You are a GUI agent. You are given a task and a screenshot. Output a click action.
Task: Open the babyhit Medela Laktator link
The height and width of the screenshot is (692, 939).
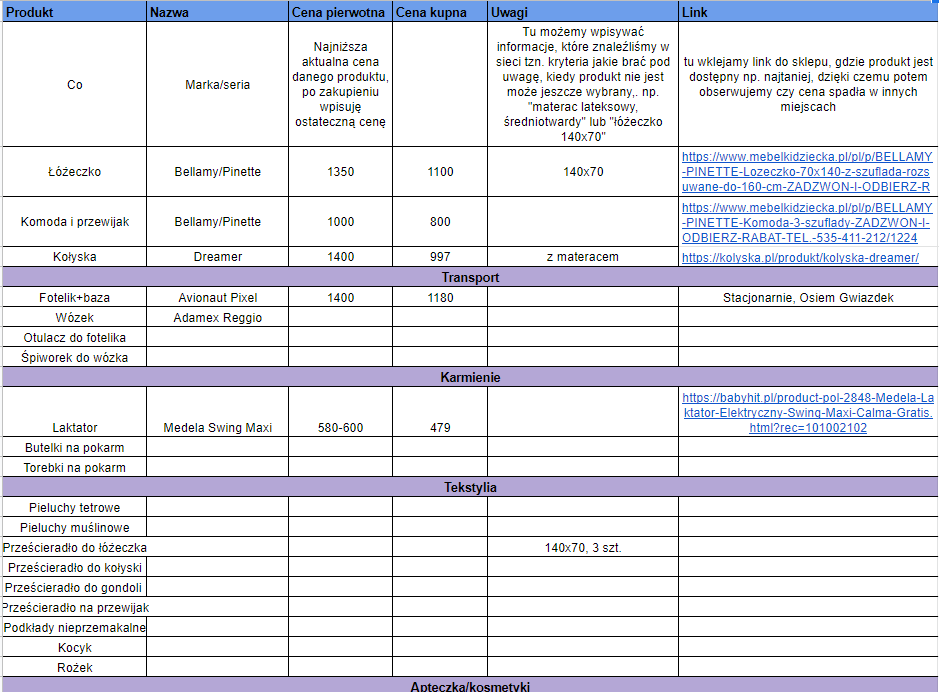pyautogui.click(x=808, y=412)
